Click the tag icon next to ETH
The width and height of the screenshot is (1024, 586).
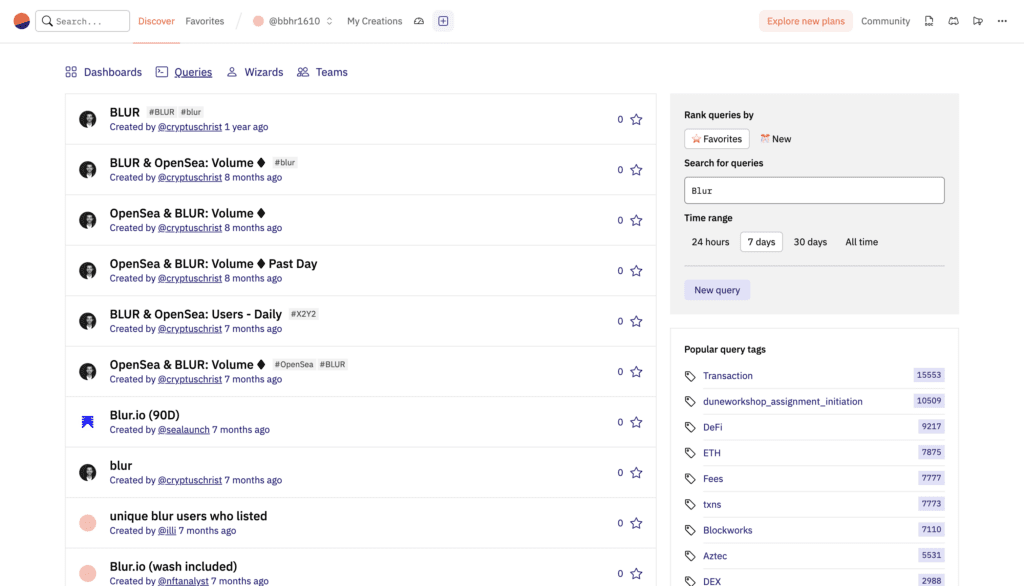(690, 453)
